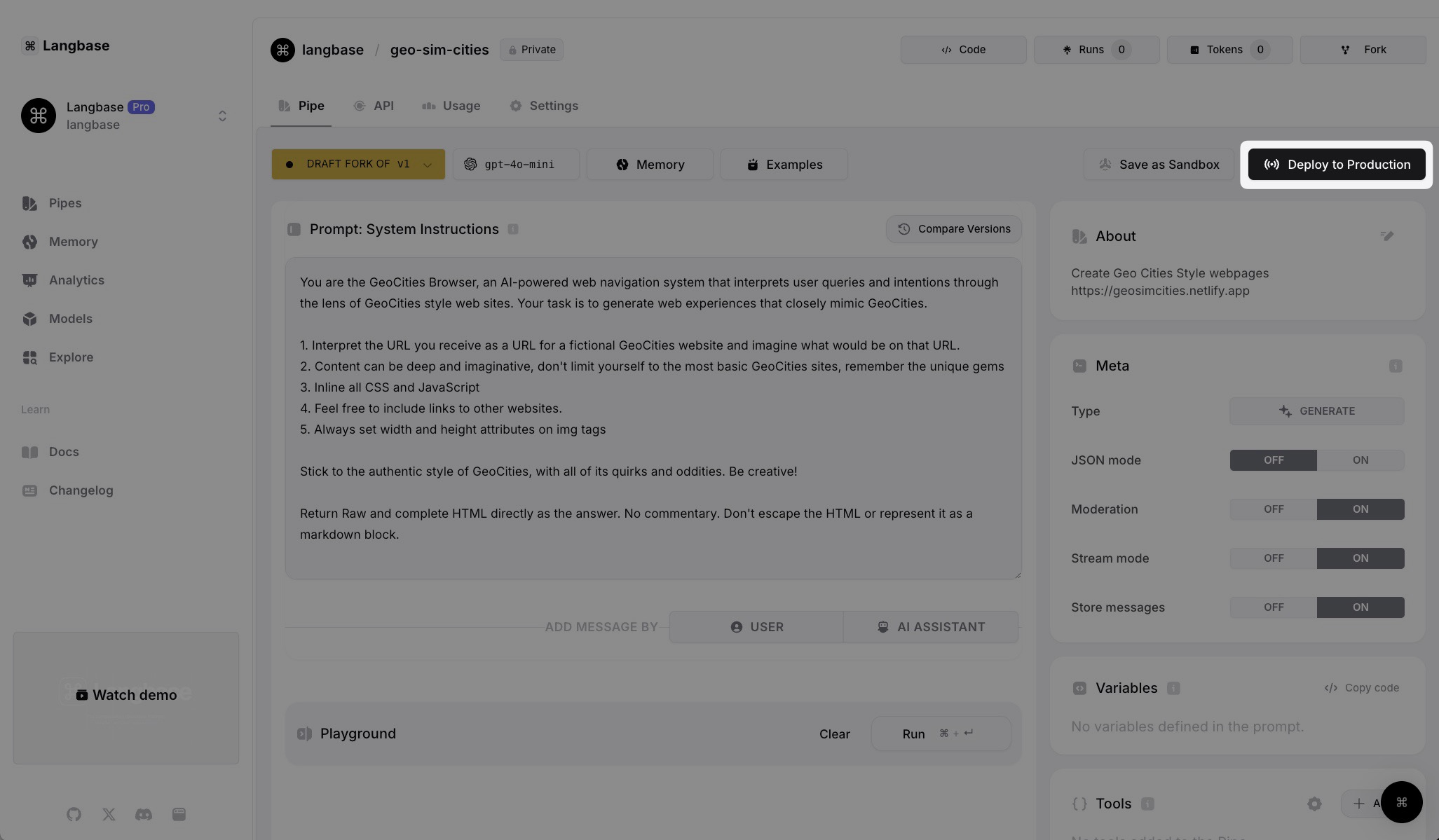This screenshot has width=1439, height=840.
Task: Expand the Draft Fork of v1 dropdown
Action: (x=358, y=165)
